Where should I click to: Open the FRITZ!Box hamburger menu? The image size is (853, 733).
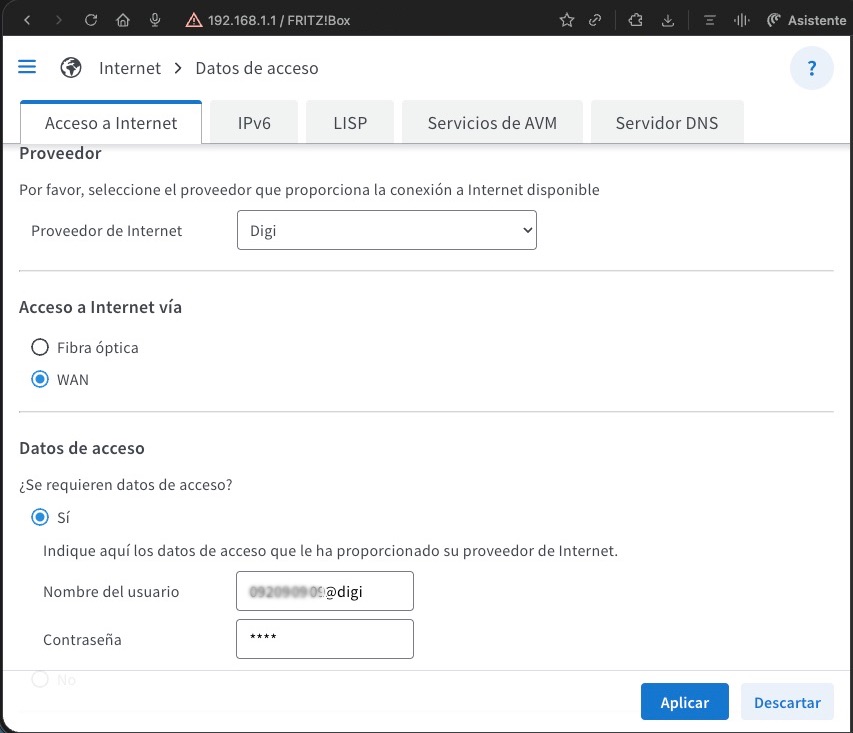[27, 67]
